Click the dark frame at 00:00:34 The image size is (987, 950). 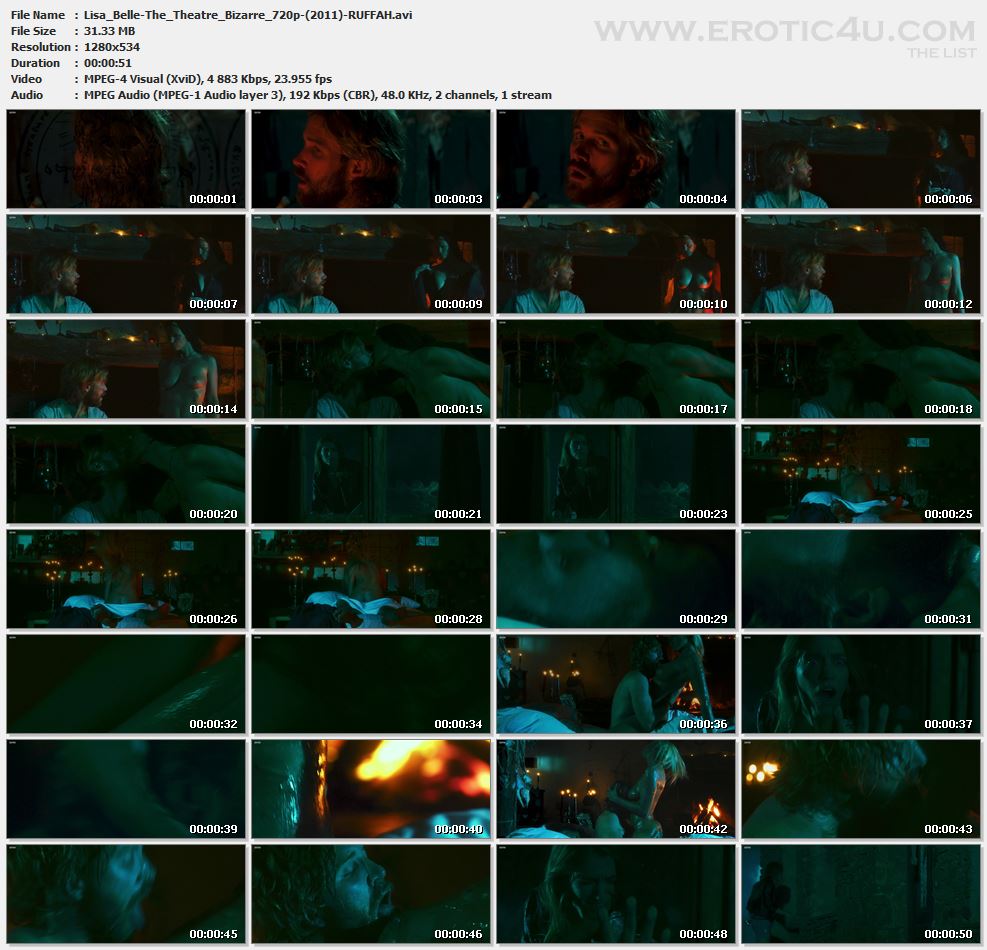pos(371,684)
